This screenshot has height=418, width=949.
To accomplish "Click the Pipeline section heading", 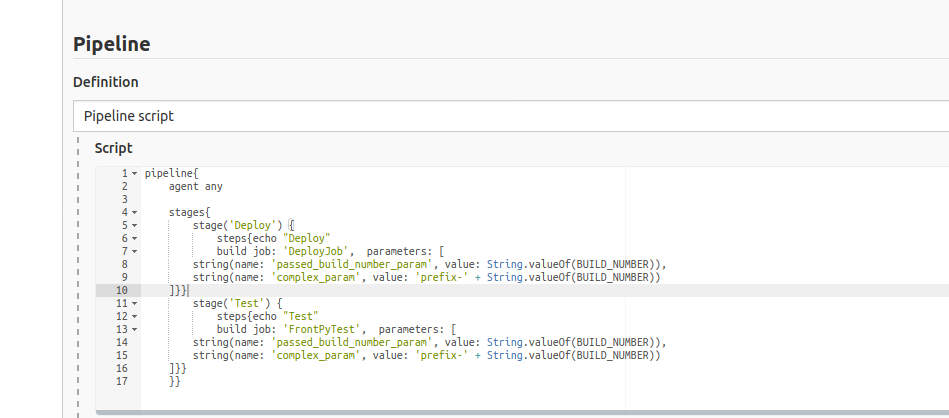I will click(x=112, y=44).
